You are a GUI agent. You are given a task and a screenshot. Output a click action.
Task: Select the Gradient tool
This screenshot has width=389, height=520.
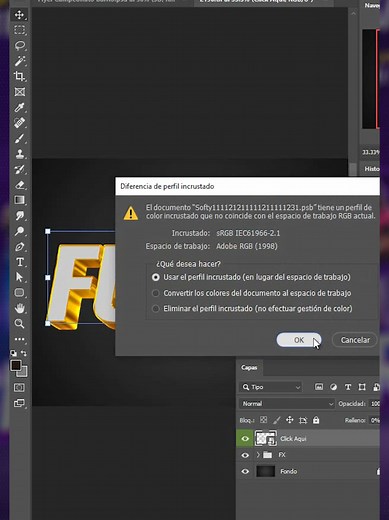[19, 200]
